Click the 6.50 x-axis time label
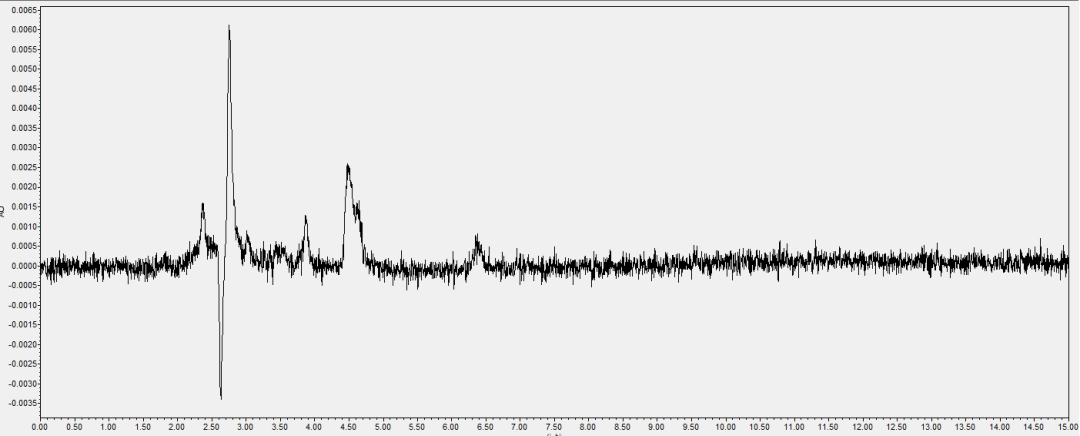This screenshot has height=436, width=1080. (x=486, y=427)
